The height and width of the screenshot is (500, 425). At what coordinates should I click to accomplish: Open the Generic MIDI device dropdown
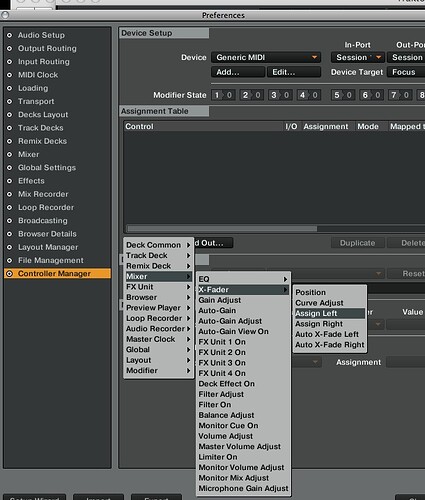[x=266, y=57]
